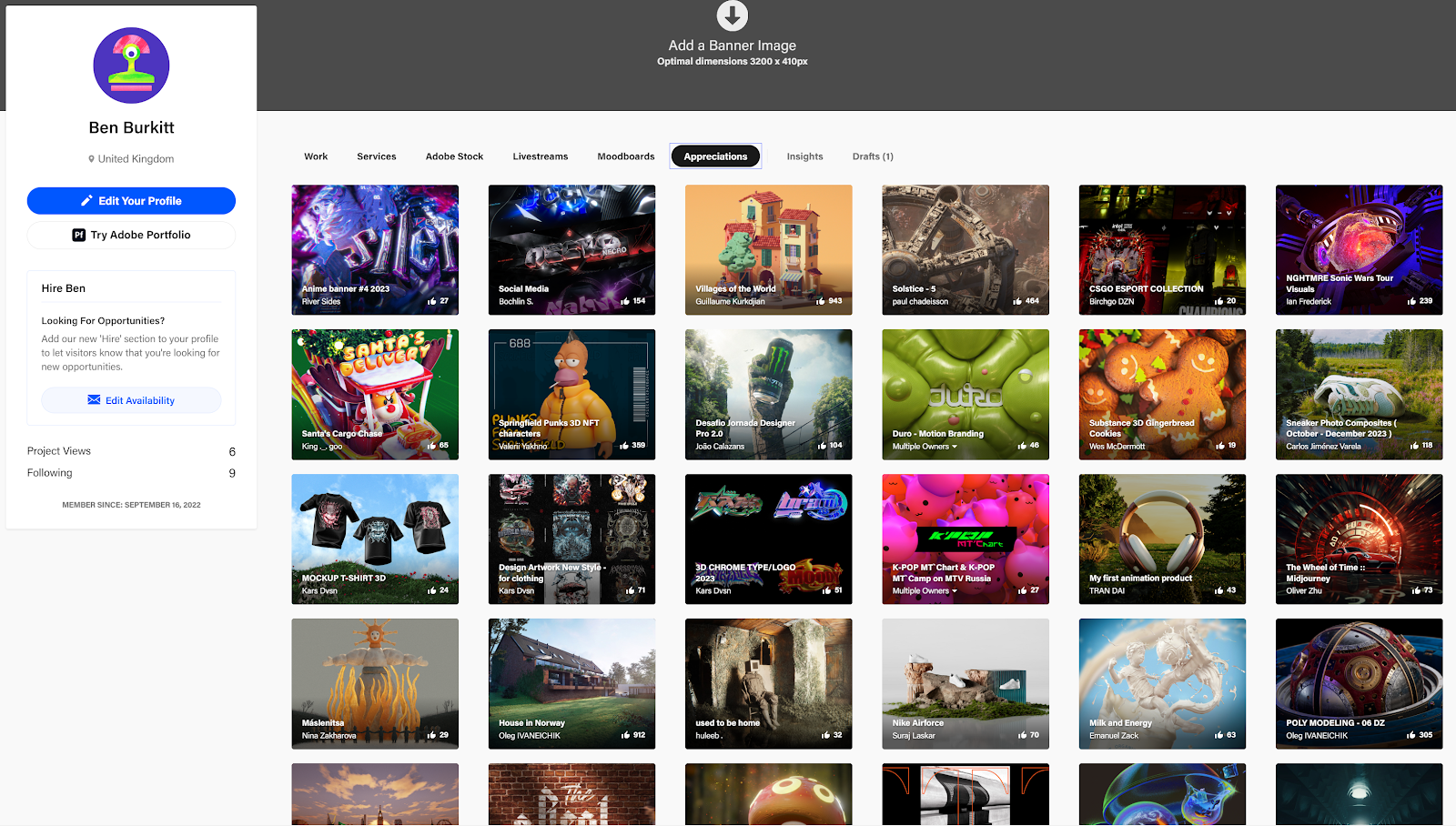This screenshot has width=1456, height=826.
Task: Click thumbs-up icon on NGHTMRE Sonic Wars Tour
Action: click(1411, 301)
